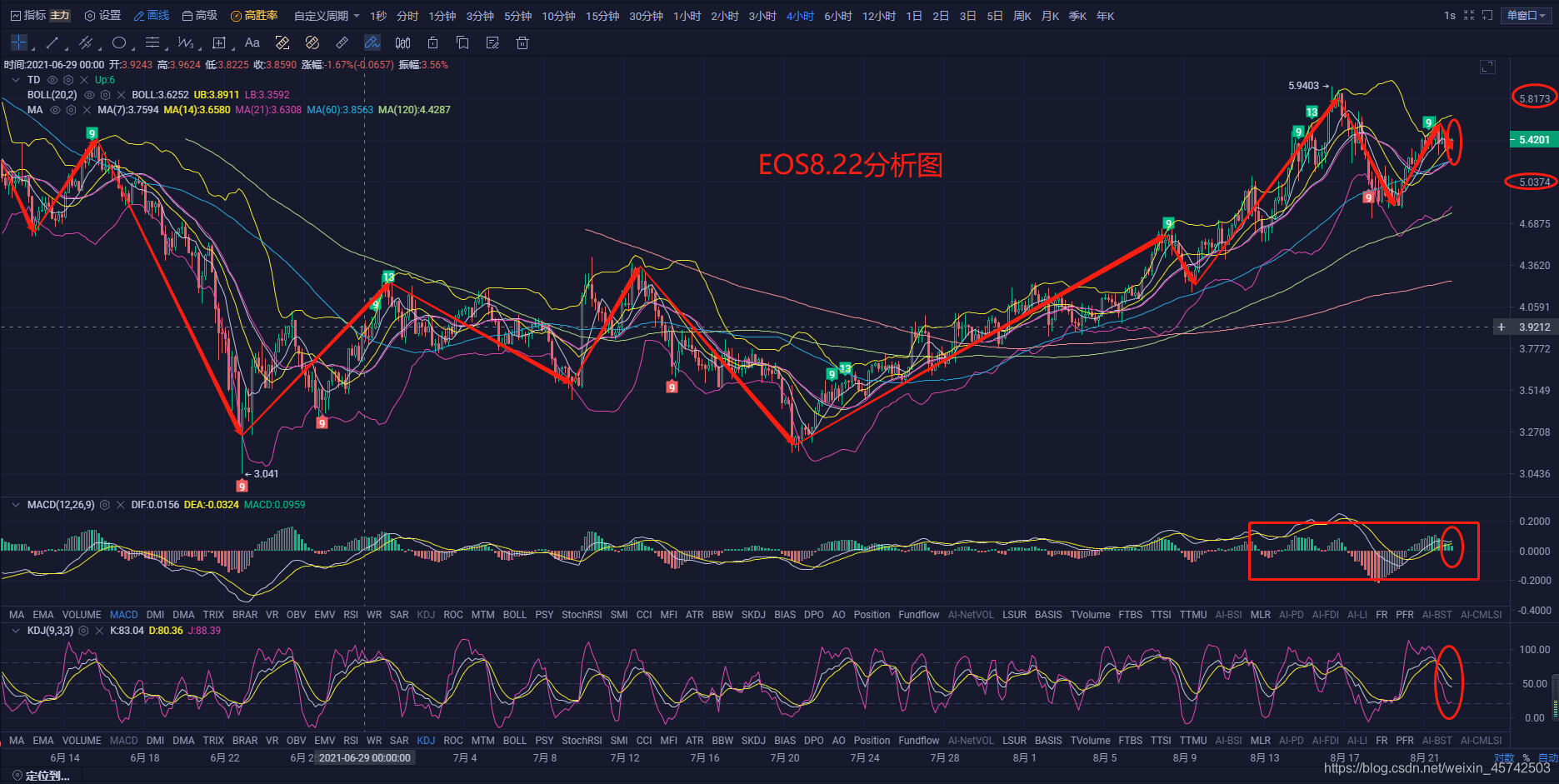The height and width of the screenshot is (784, 1559).
Task: Open MA indicator settings gear
Action: 71,110
